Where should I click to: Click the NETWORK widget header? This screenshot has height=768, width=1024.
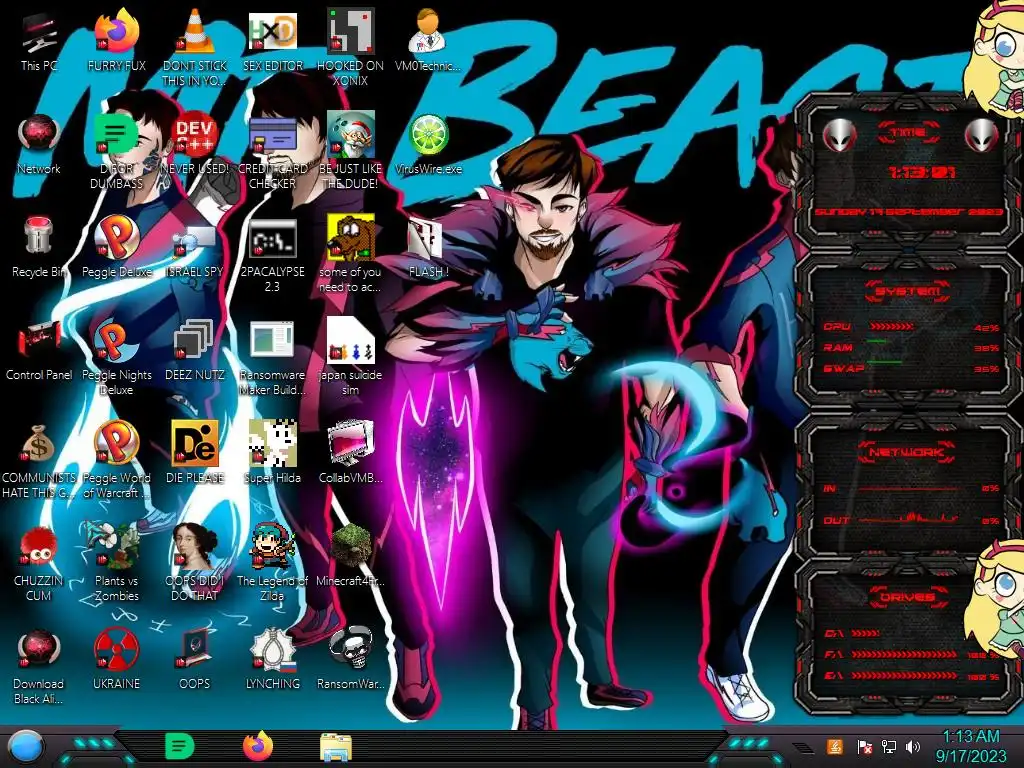point(907,451)
